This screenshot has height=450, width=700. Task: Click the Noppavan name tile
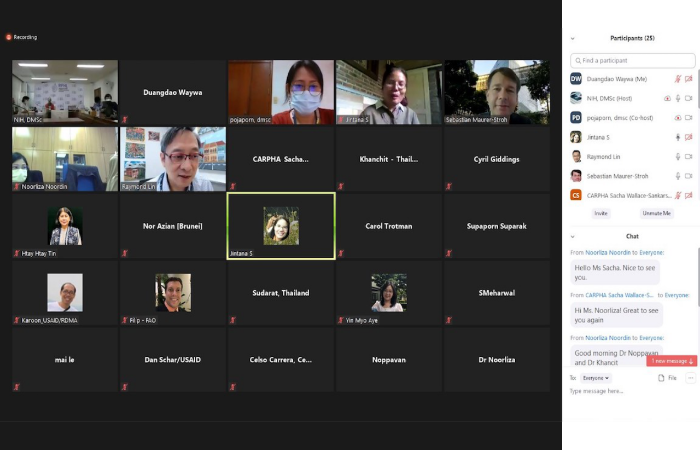click(389, 360)
